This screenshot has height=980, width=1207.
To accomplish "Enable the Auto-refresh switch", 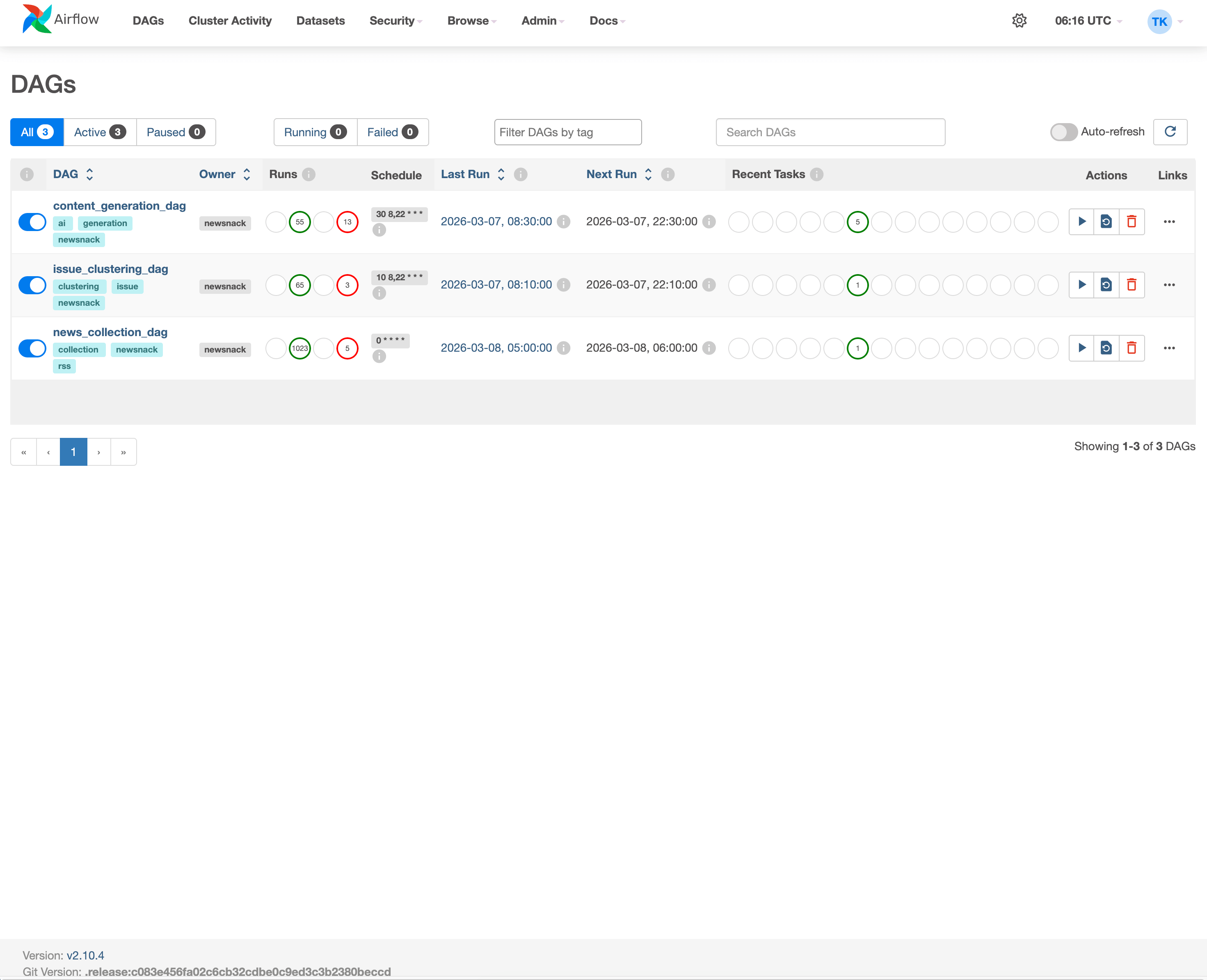I will coord(1063,132).
